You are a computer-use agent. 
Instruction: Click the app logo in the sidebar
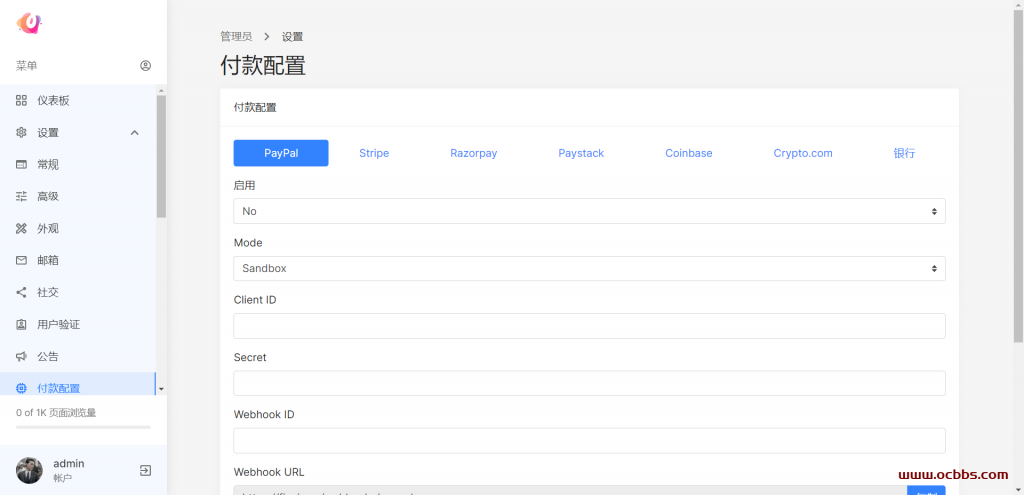pyautogui.click(x=29, y=23)
